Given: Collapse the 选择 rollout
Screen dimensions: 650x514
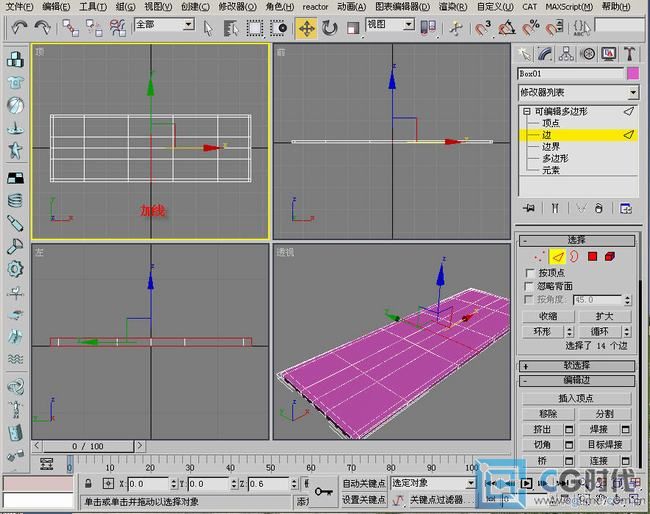Looking at the screenshot, I should click(577, 240).
